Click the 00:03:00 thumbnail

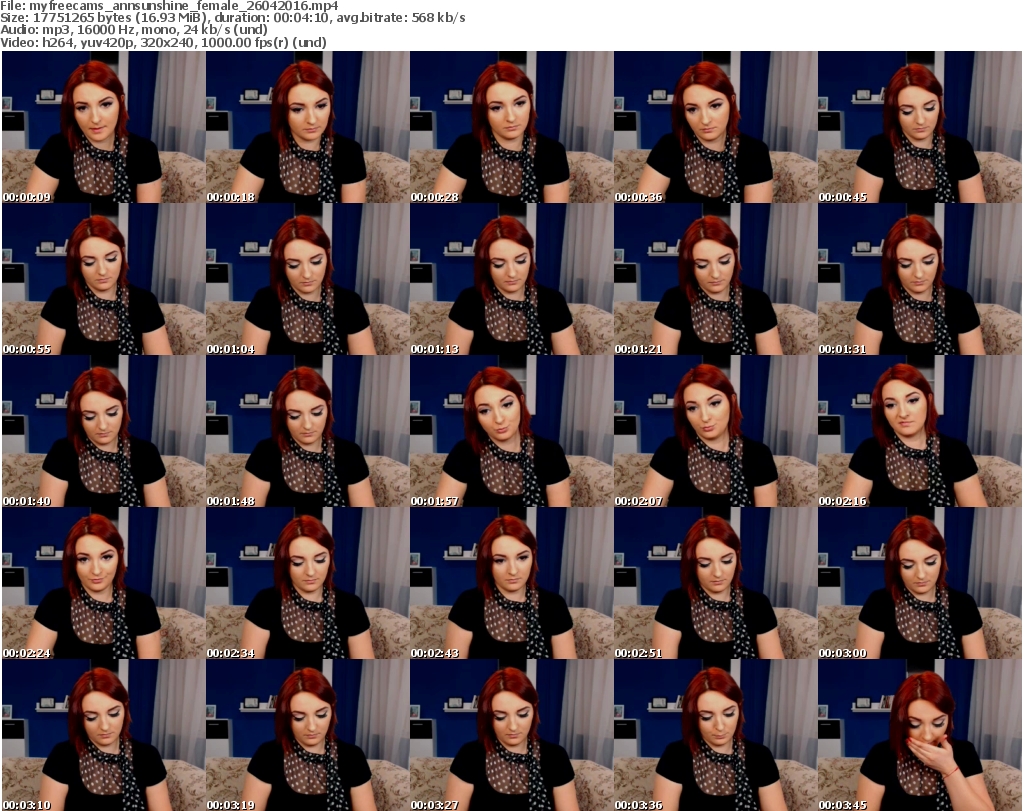tap(920, 583)
